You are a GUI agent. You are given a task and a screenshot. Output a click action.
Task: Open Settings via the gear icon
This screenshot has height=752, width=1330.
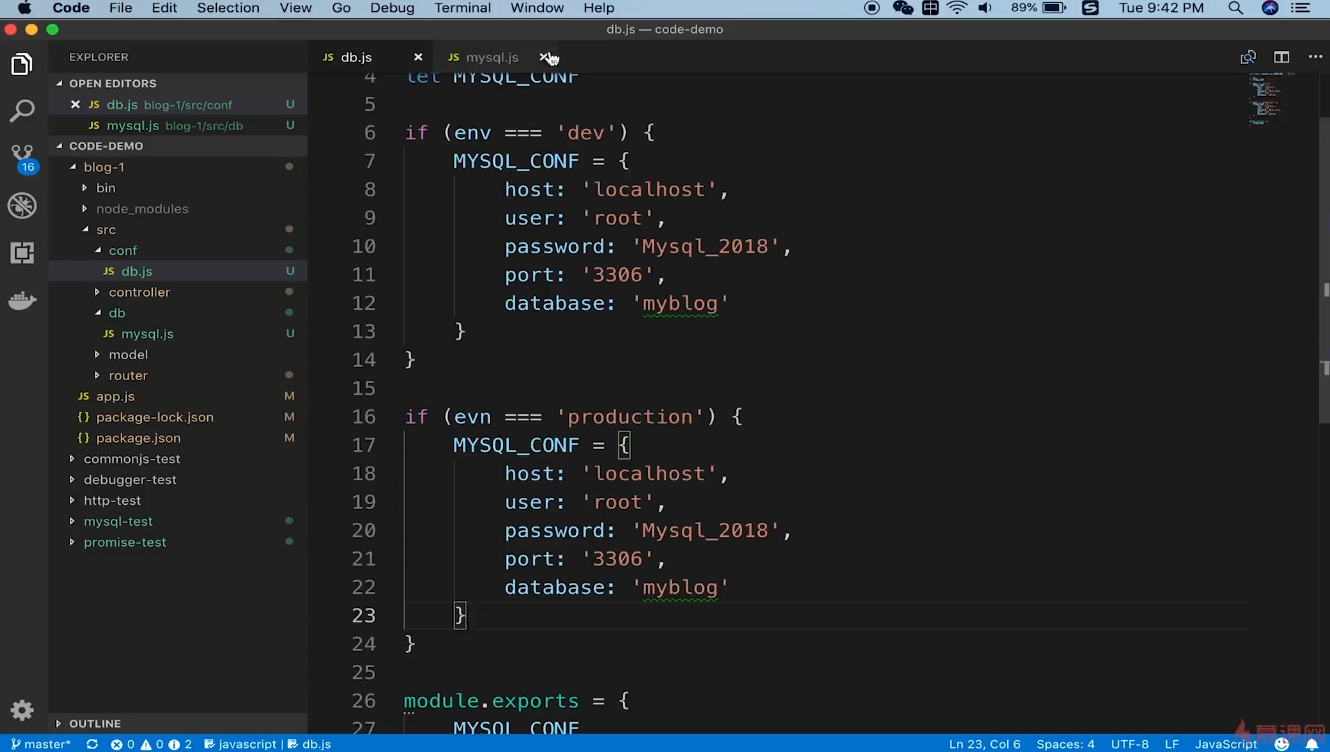22,710
